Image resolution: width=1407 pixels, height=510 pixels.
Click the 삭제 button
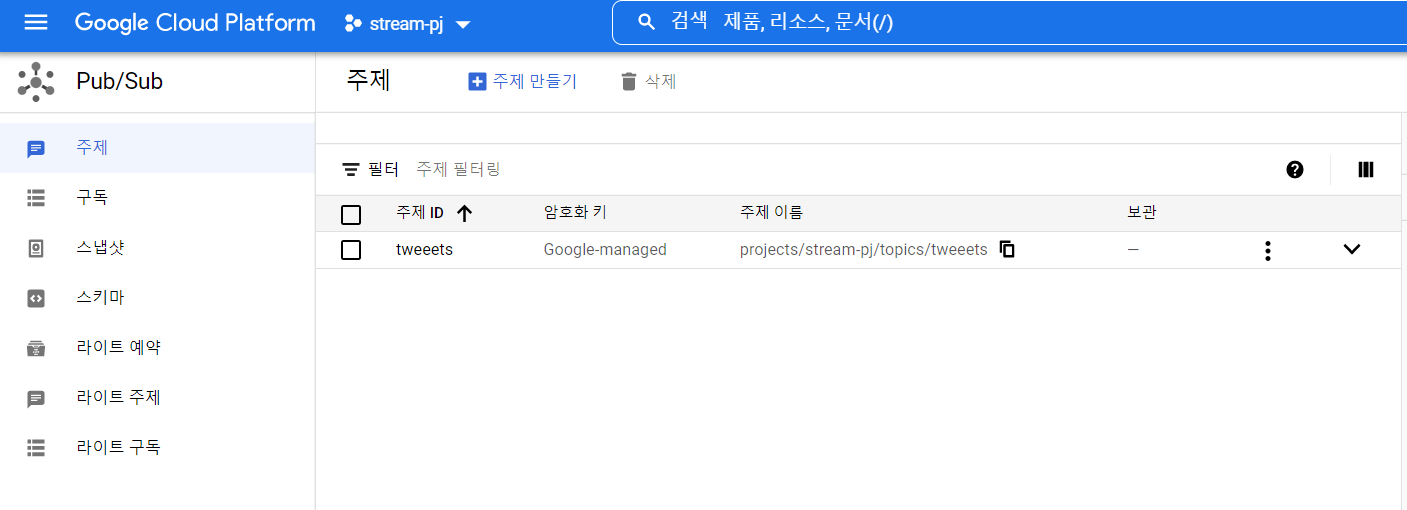[x=648, y=82]
